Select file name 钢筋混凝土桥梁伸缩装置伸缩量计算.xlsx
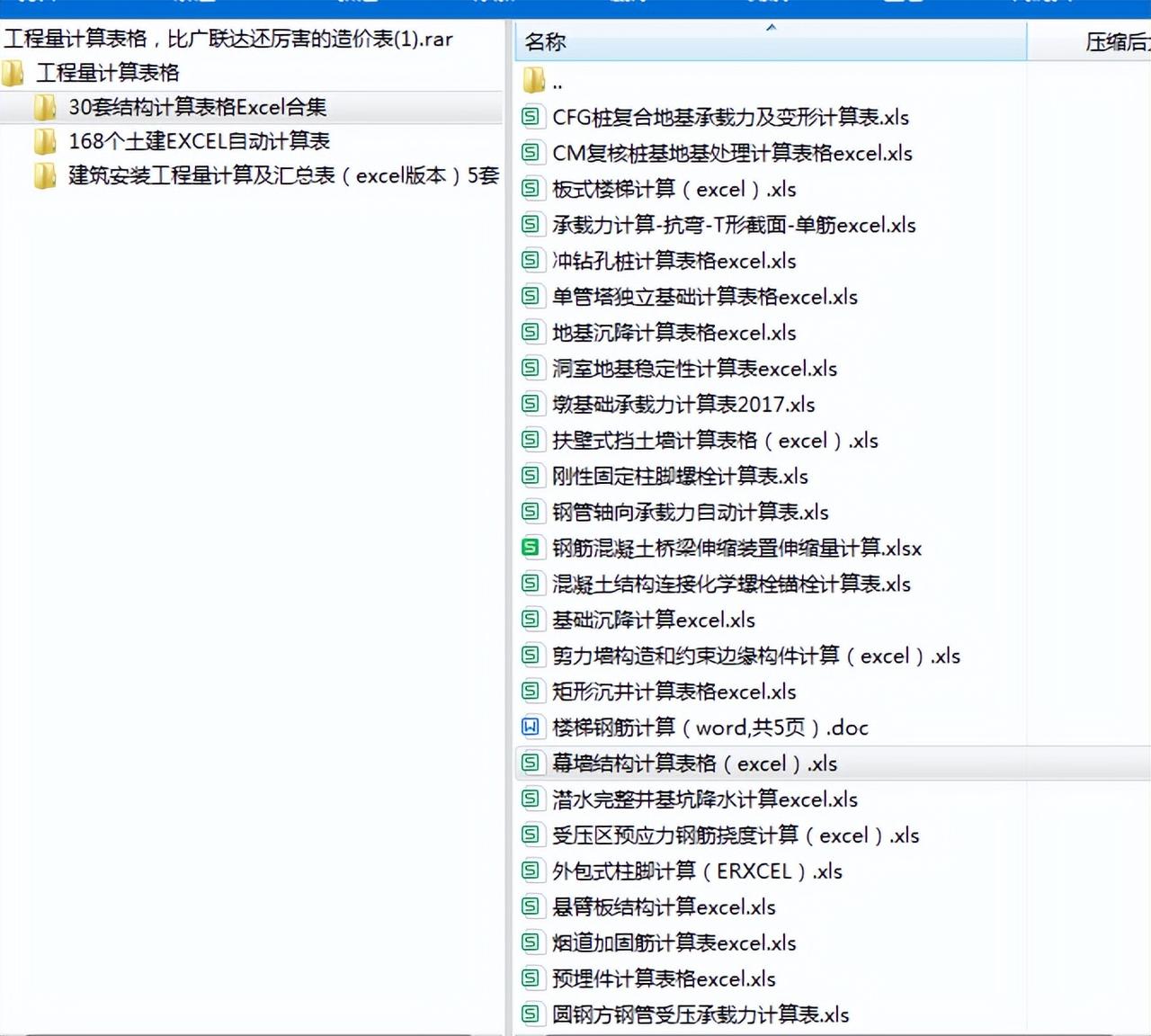 pos(737,548)
